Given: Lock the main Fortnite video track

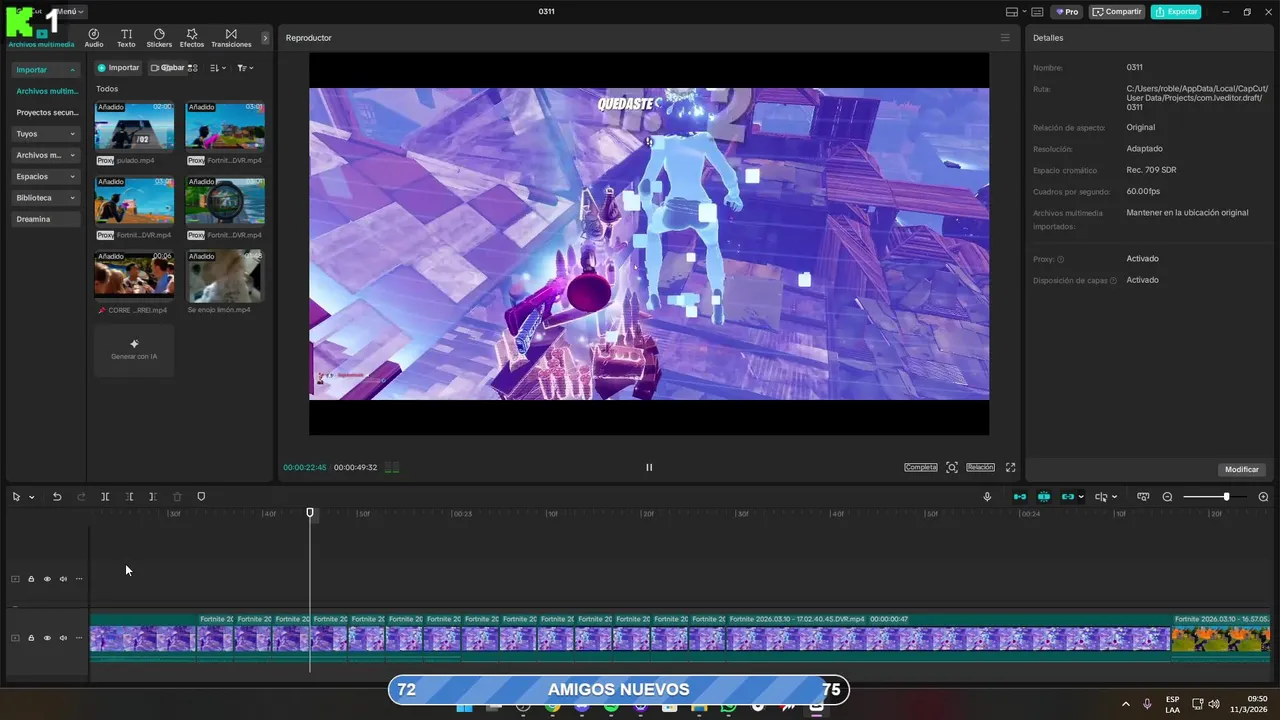Looking at the screenshot, I should coord(31,638).
